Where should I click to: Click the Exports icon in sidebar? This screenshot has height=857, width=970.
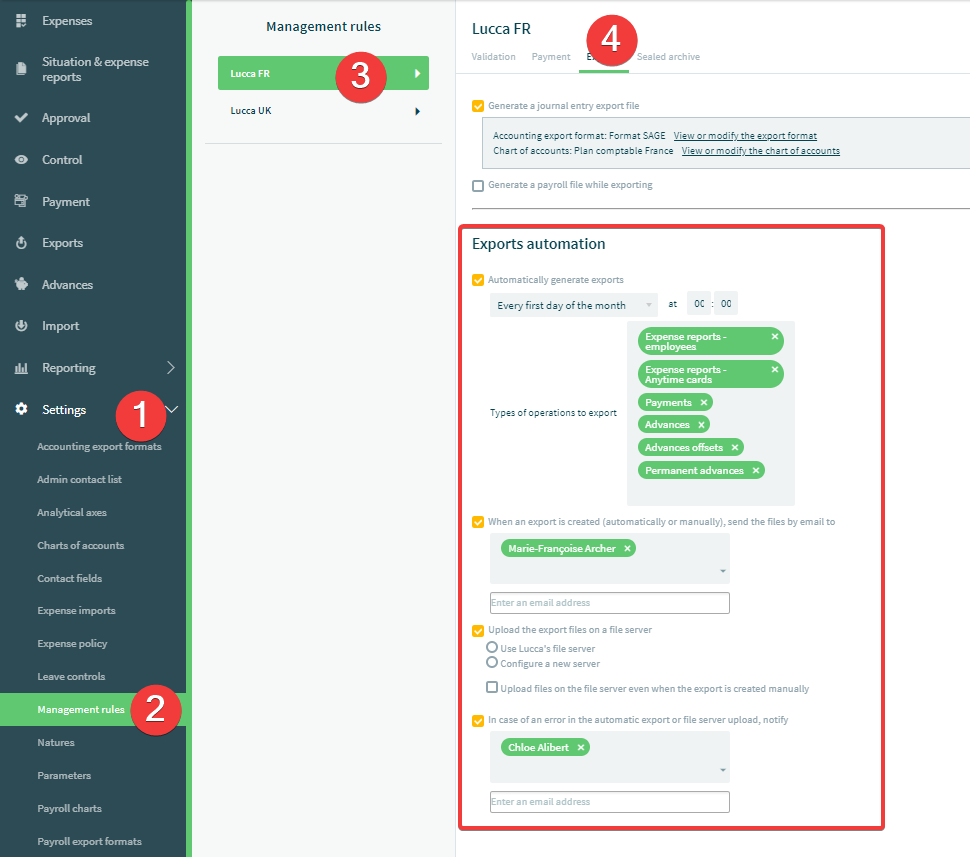[21, 243]
